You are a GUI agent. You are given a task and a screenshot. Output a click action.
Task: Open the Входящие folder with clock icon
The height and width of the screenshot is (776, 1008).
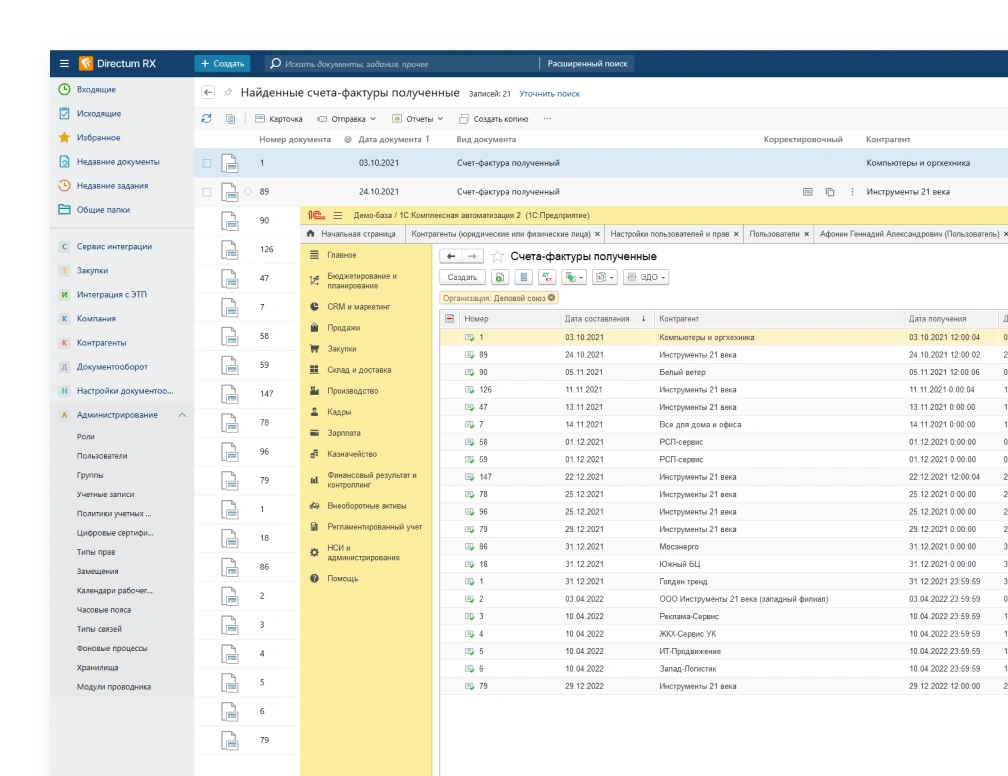pyautogui.click(x=96, y=89)
